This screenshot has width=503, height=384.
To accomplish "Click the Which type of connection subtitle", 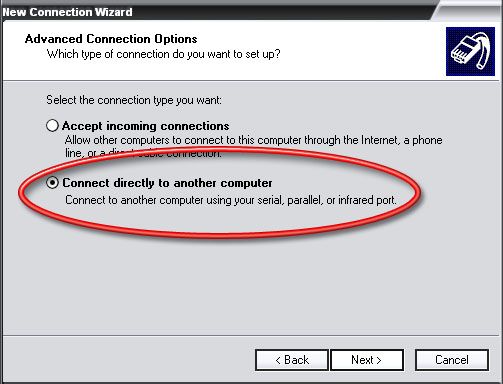I will pos(164,54).
